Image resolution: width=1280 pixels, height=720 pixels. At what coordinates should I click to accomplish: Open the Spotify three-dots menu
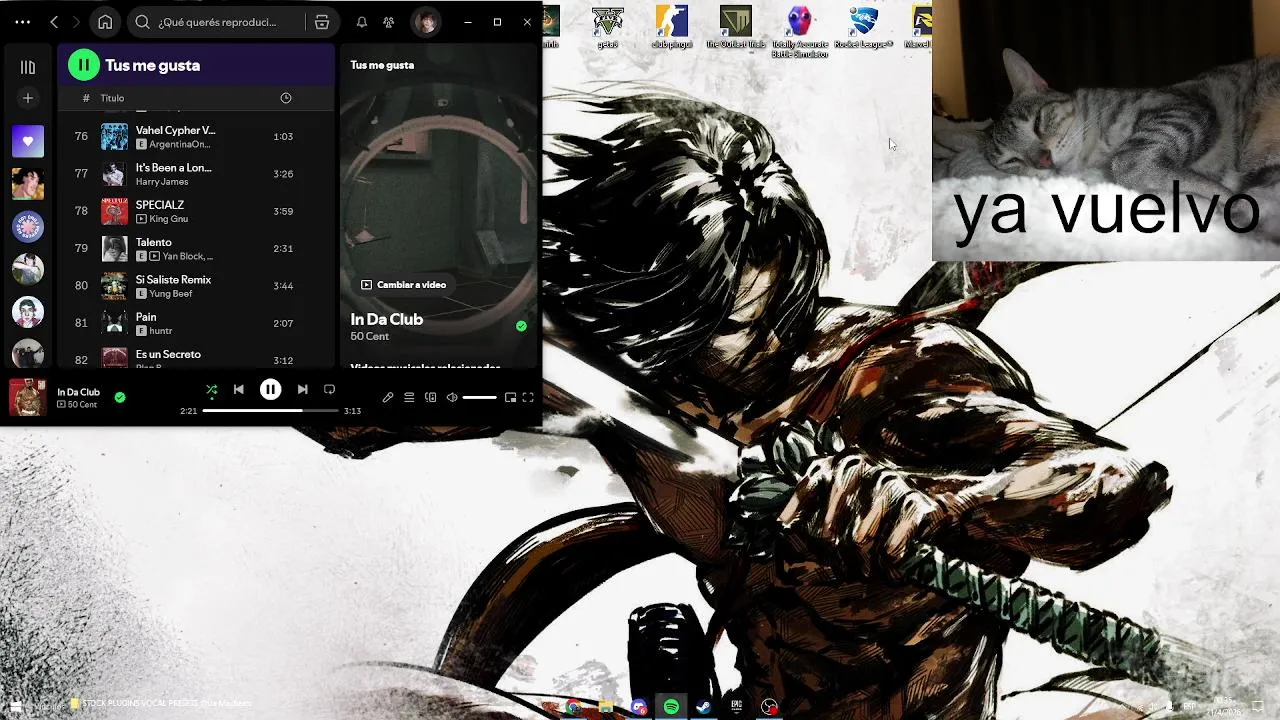(x=22, y=22)
